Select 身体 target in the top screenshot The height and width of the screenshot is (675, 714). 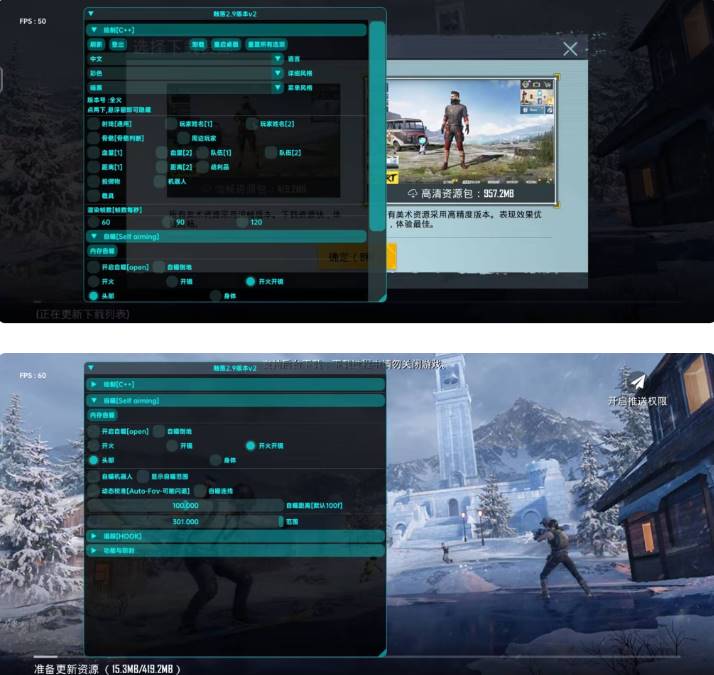click(x=215, y=296)
